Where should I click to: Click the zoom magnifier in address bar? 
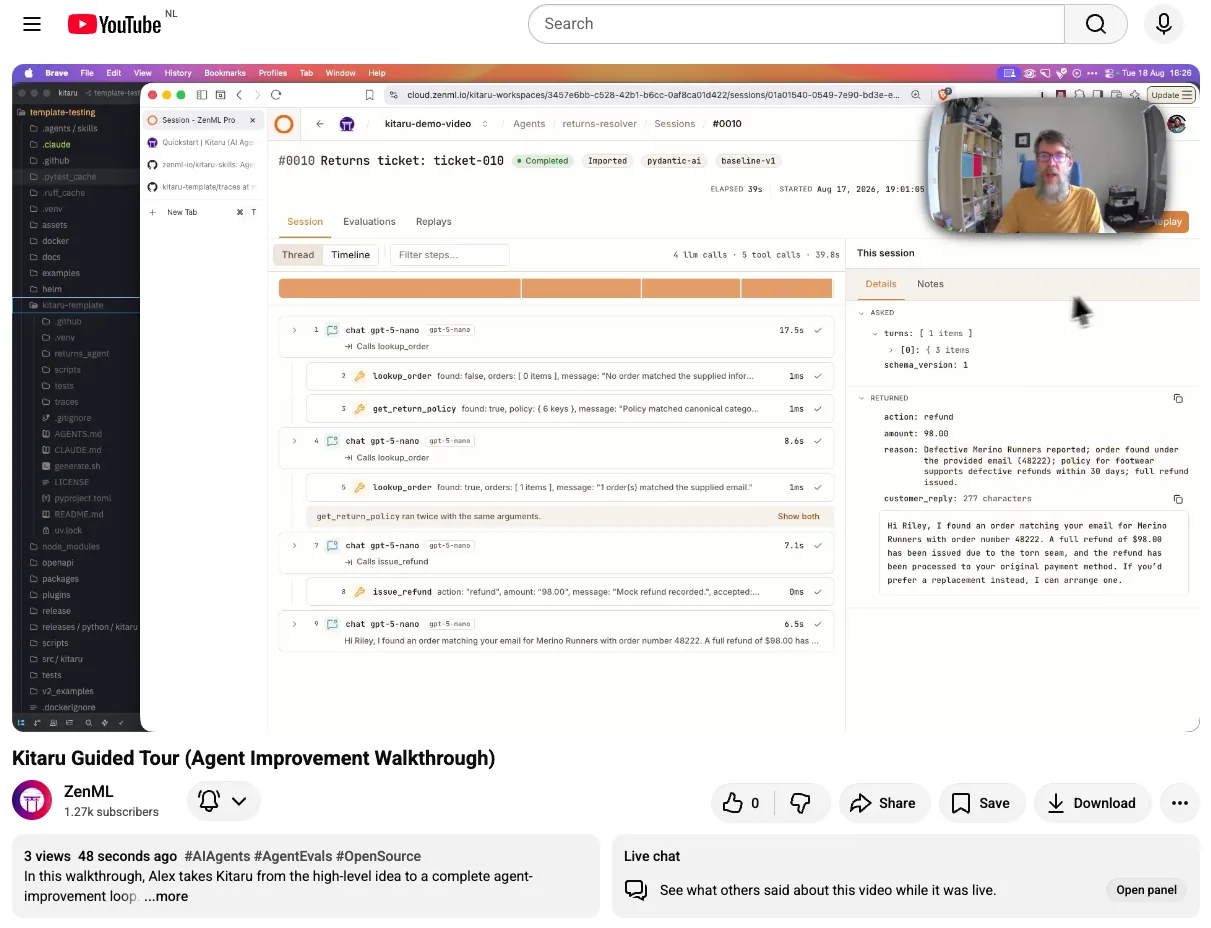pyautogui.click(x=916, y=95)
